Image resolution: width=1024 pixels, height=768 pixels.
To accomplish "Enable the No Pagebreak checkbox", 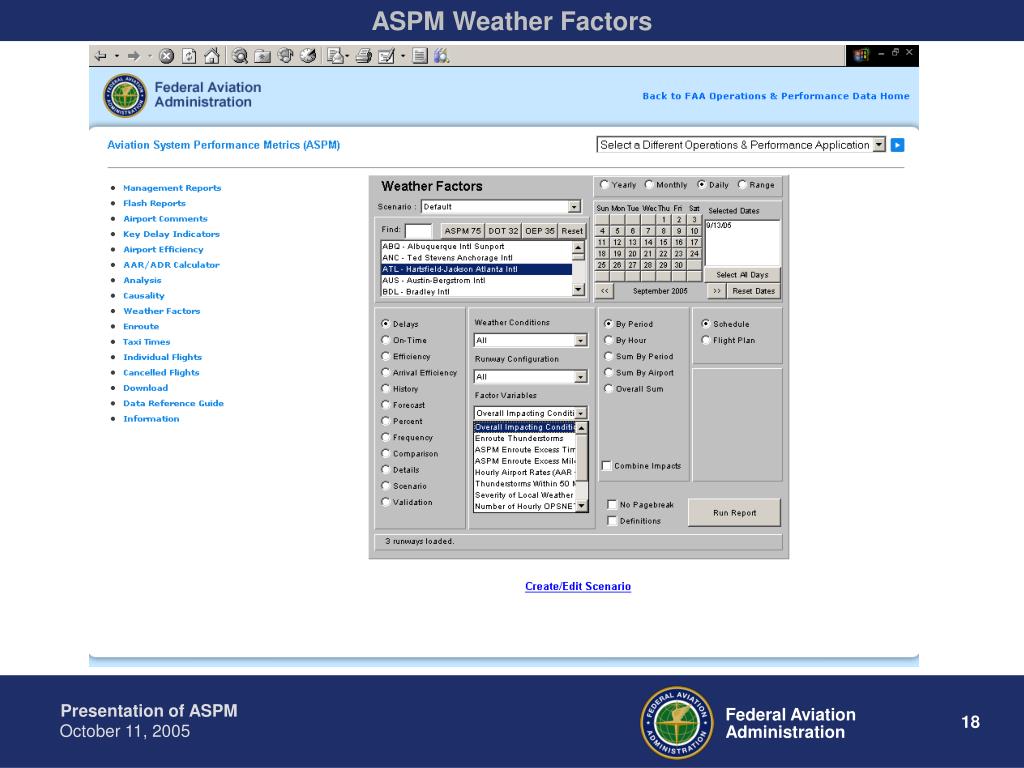I will coord(612,504).
